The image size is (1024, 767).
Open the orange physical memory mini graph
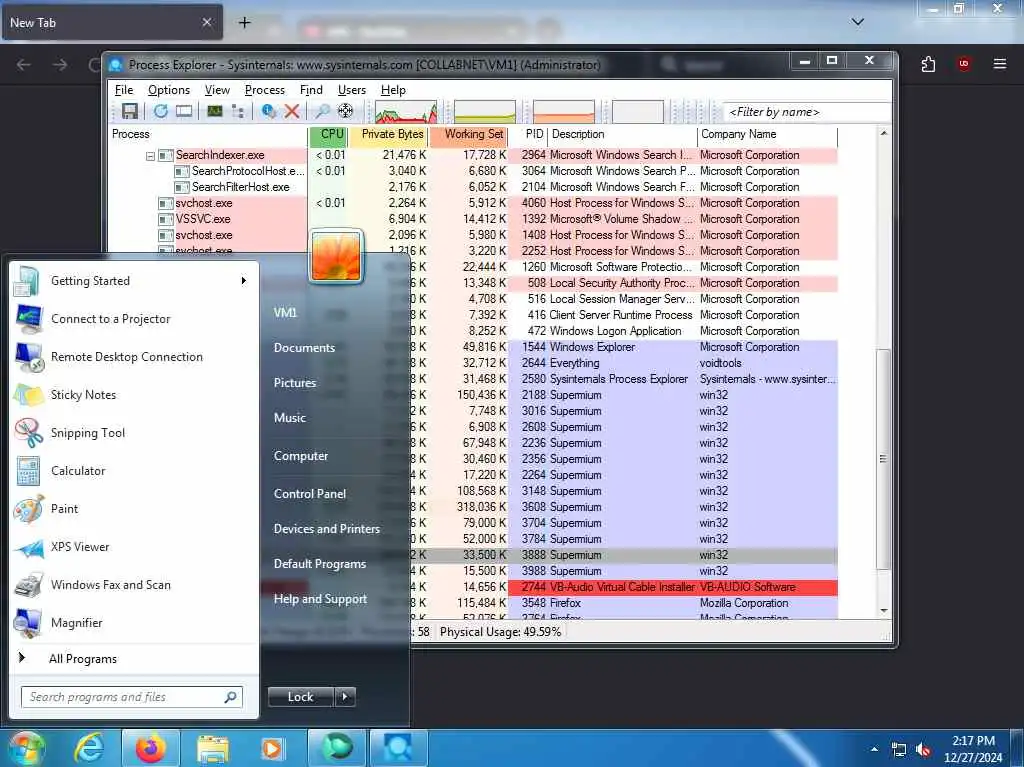(x=564, y=112)
